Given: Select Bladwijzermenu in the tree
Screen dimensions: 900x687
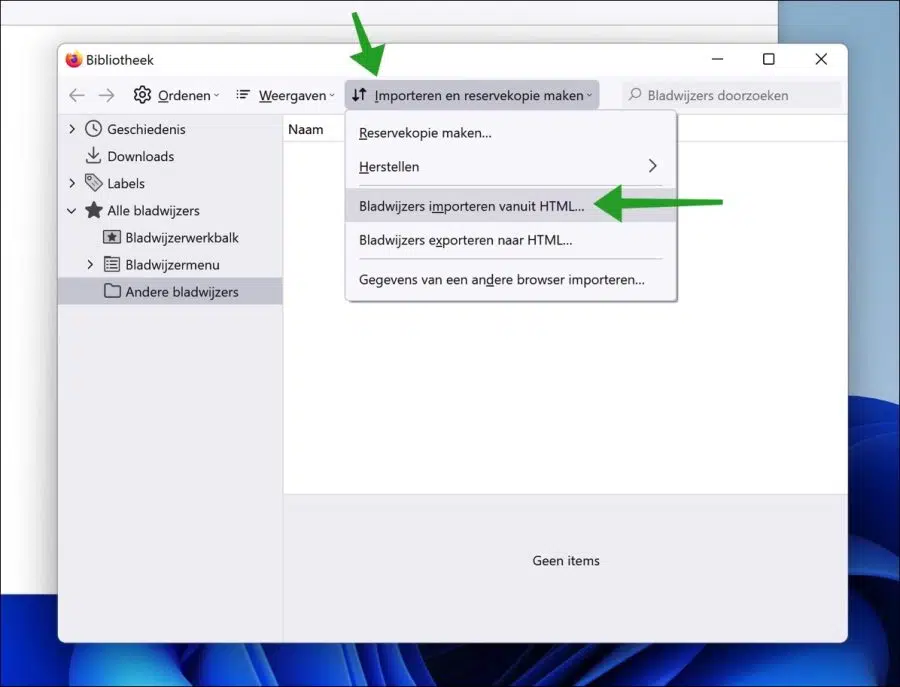Looking at the screenshot, I should point(172,265).
